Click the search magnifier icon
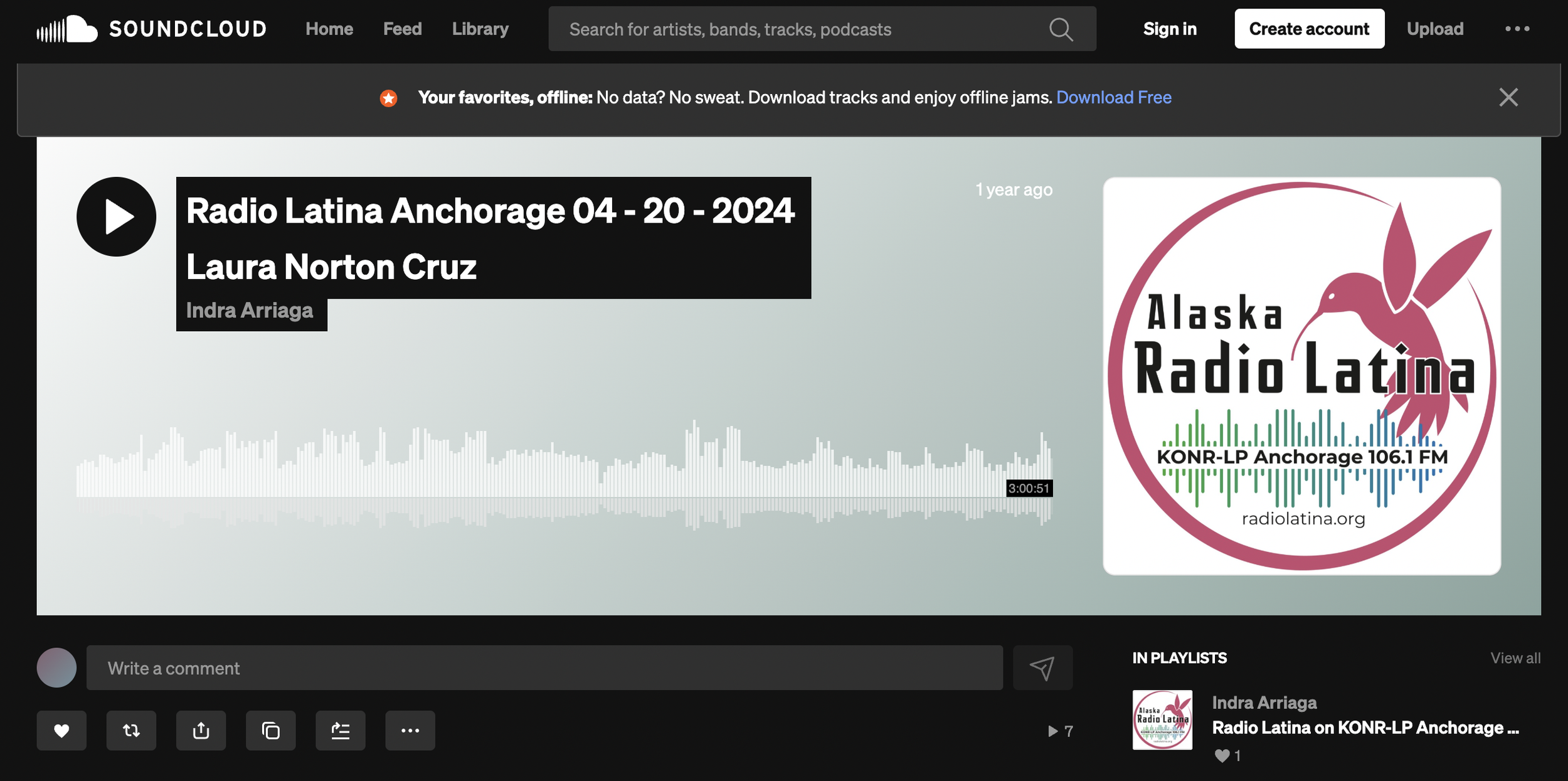This screenshot has height=781, width=1568. (1061, 29)
